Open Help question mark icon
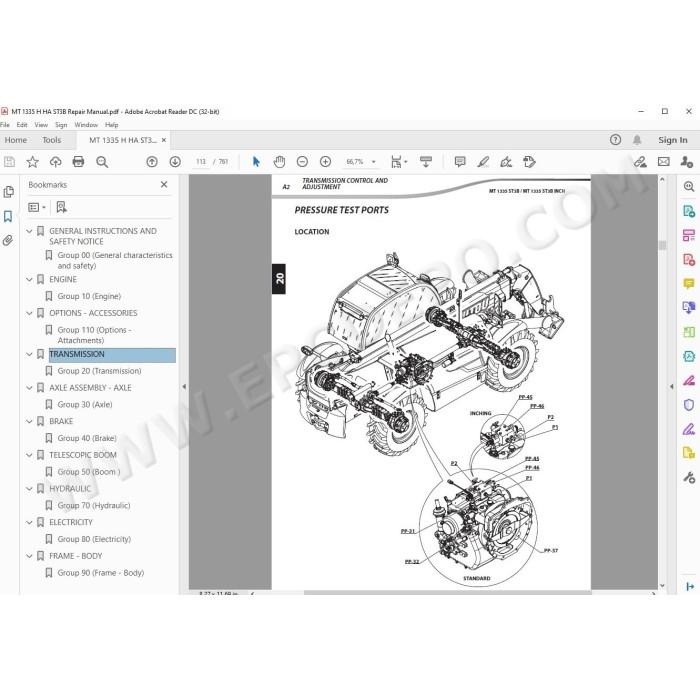The width and height of the screenshot is (700, 700). (x=615, y=140)
